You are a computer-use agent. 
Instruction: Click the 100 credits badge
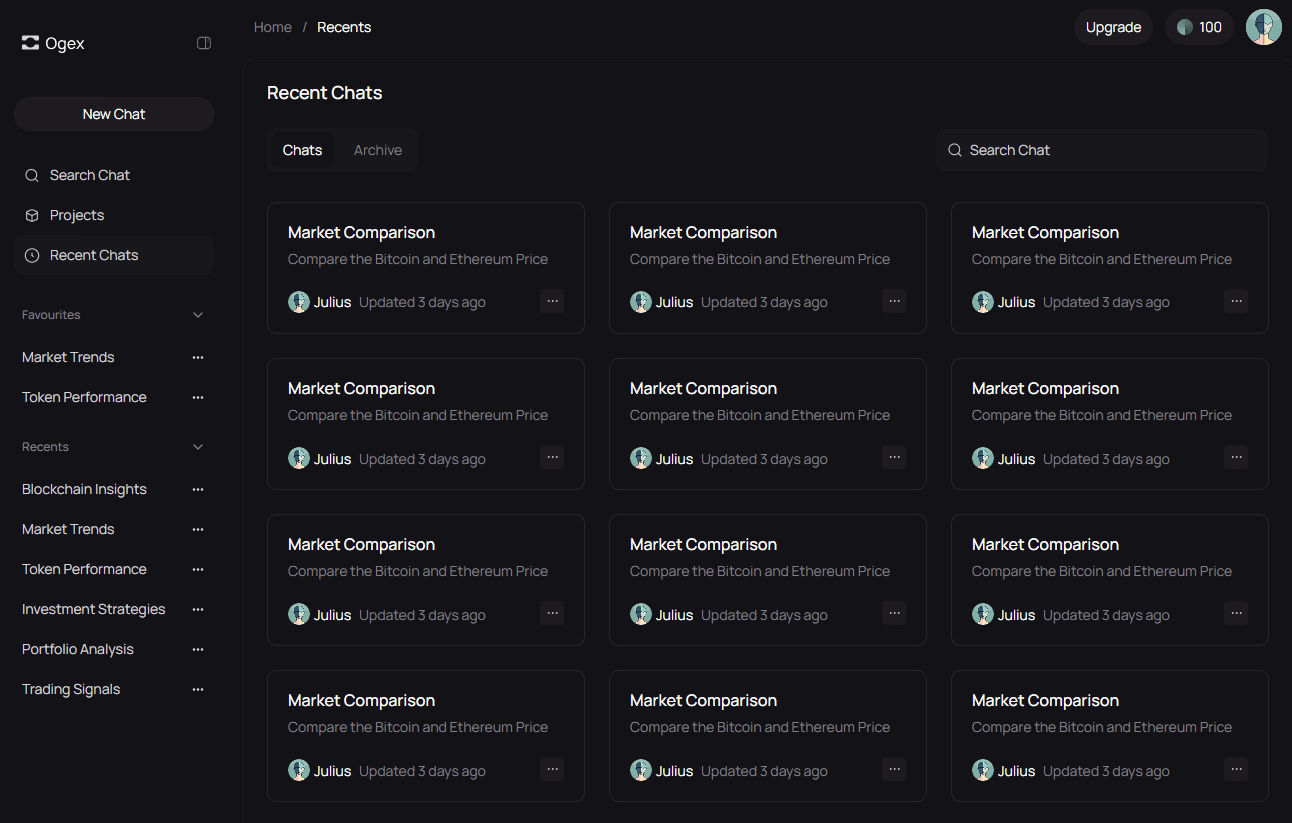(x=1199, y=27)
